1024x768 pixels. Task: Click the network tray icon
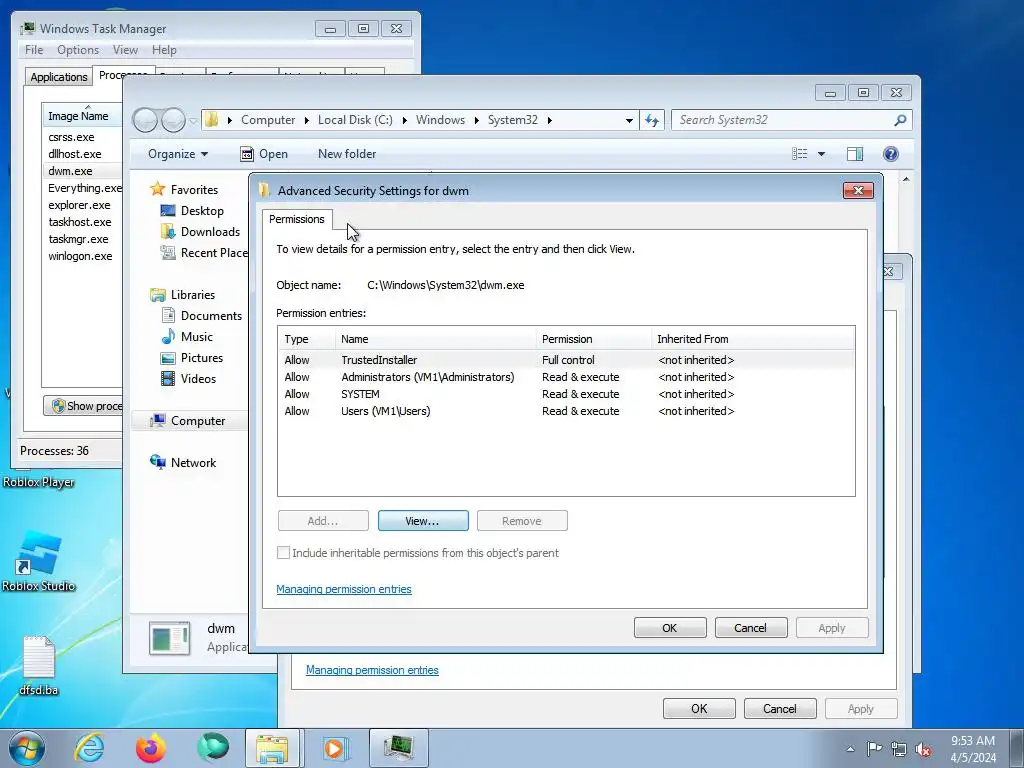pos(899,749)
